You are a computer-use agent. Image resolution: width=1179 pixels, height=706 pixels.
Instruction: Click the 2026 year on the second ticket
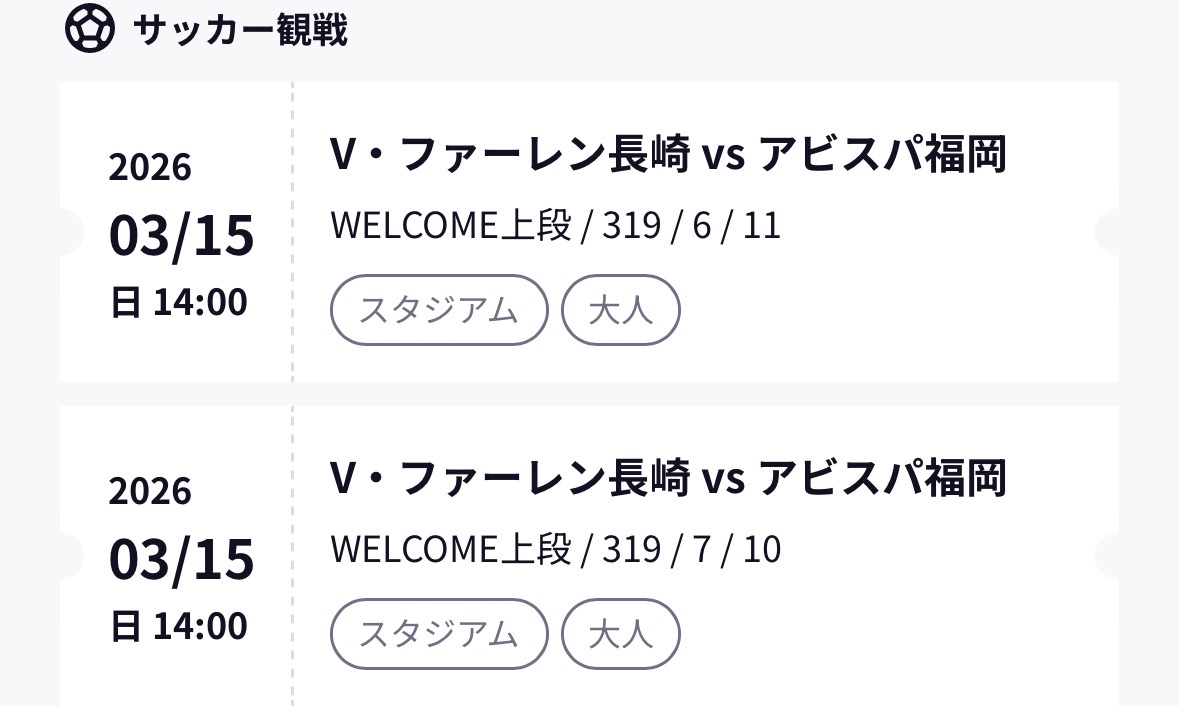tap(150, 491)
